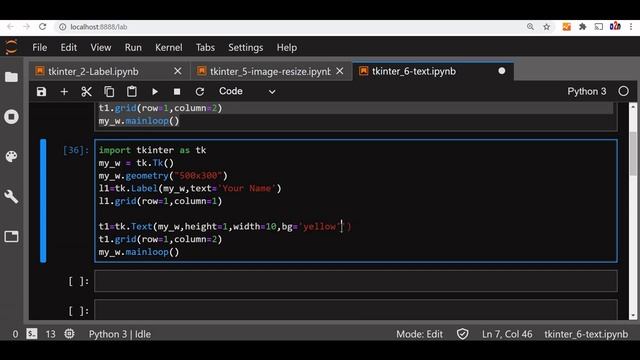Insert a cell below with the plus icon

pyautogui.click(x=64, y=91)
